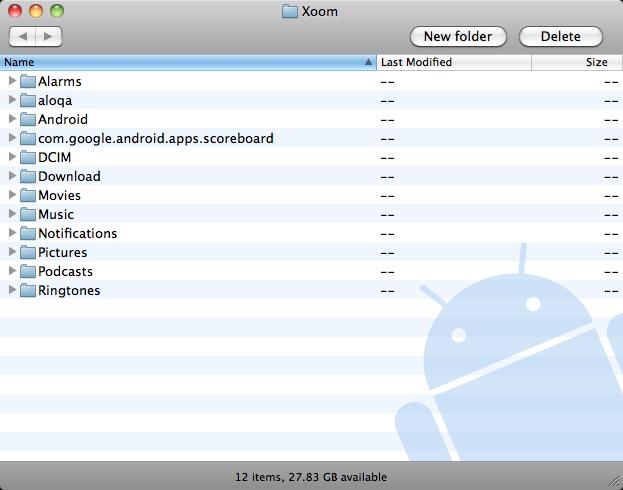This screenshot has height=490, width=623.
Task: Expand the Pictures folder disclosure triangle
Action: [x=12, y=252]
